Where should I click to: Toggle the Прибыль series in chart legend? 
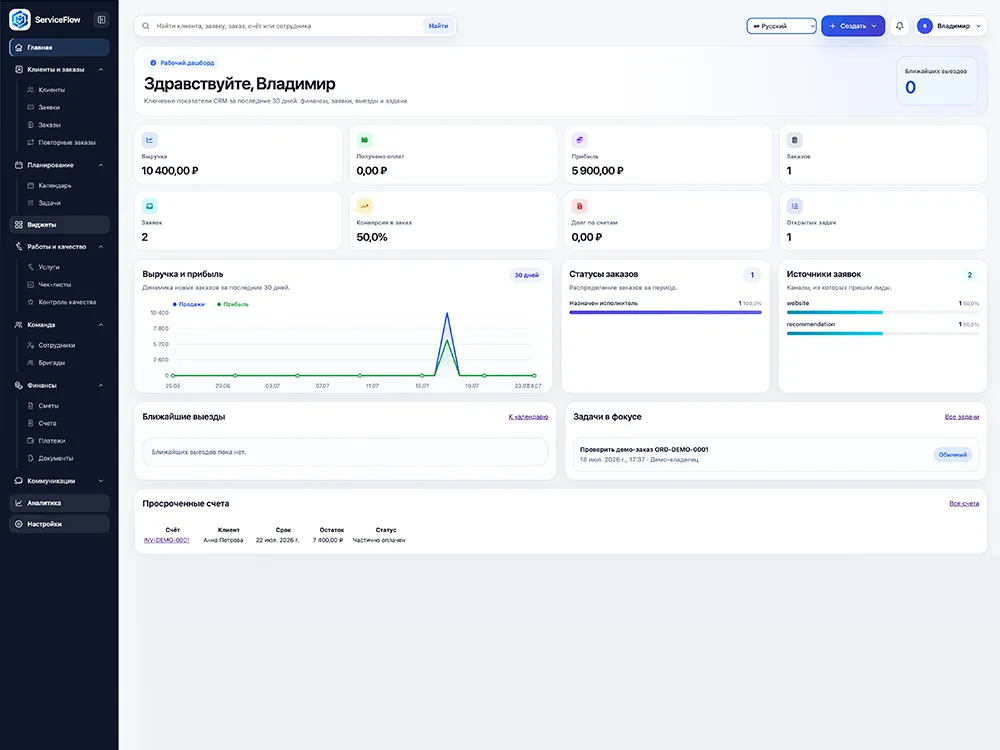pyautogui.click(x=233, y=304)
